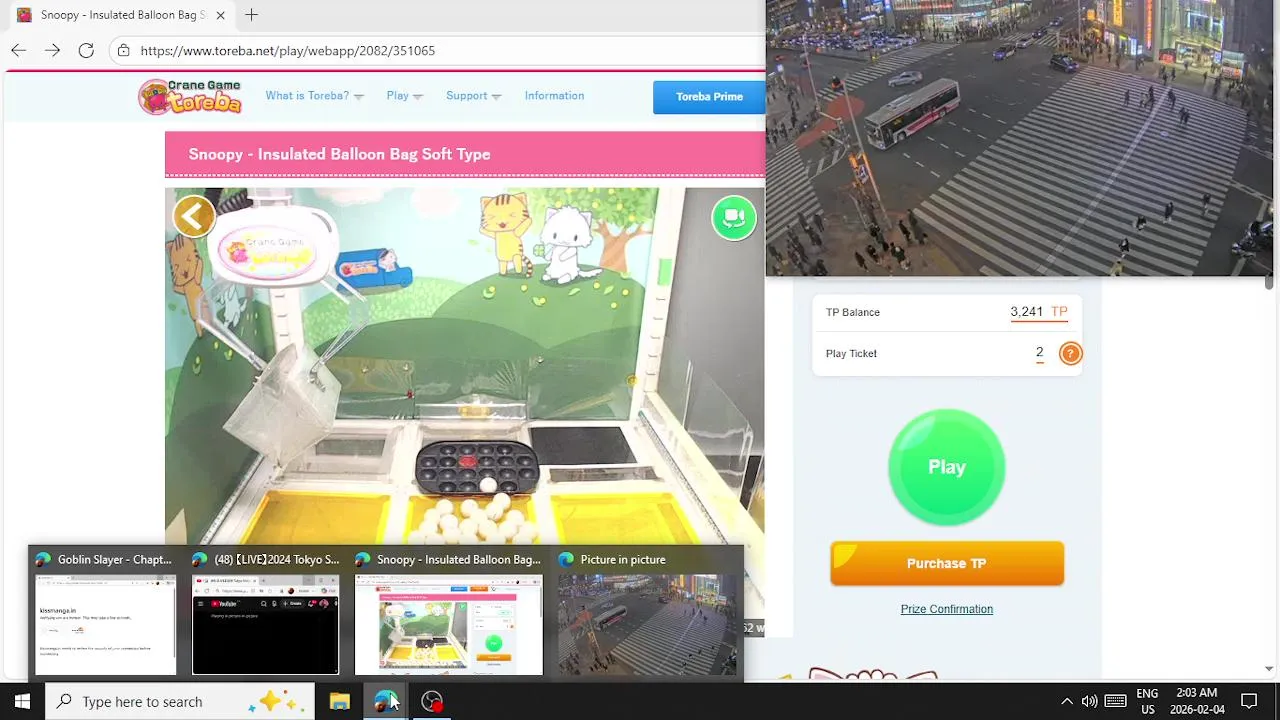
Task: Select the Snoopy Insulated Balloon Bag tab
Action: coord(122,15)
